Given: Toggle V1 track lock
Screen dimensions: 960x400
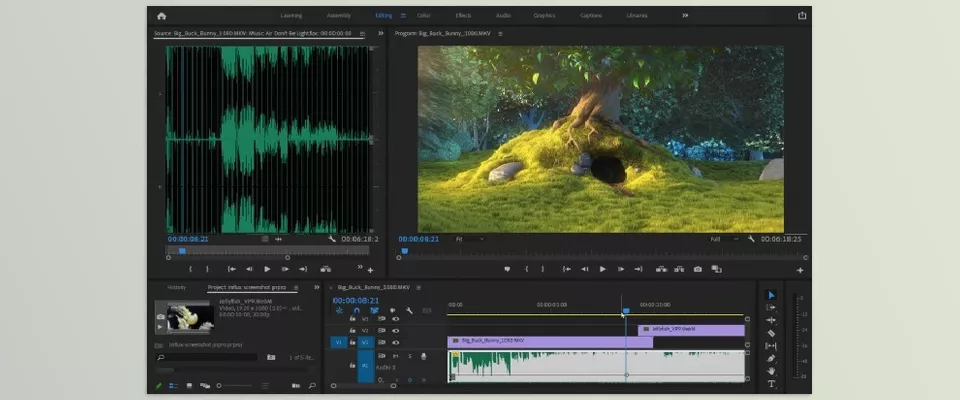Looking at the screenshot, I should pos(352,342).
